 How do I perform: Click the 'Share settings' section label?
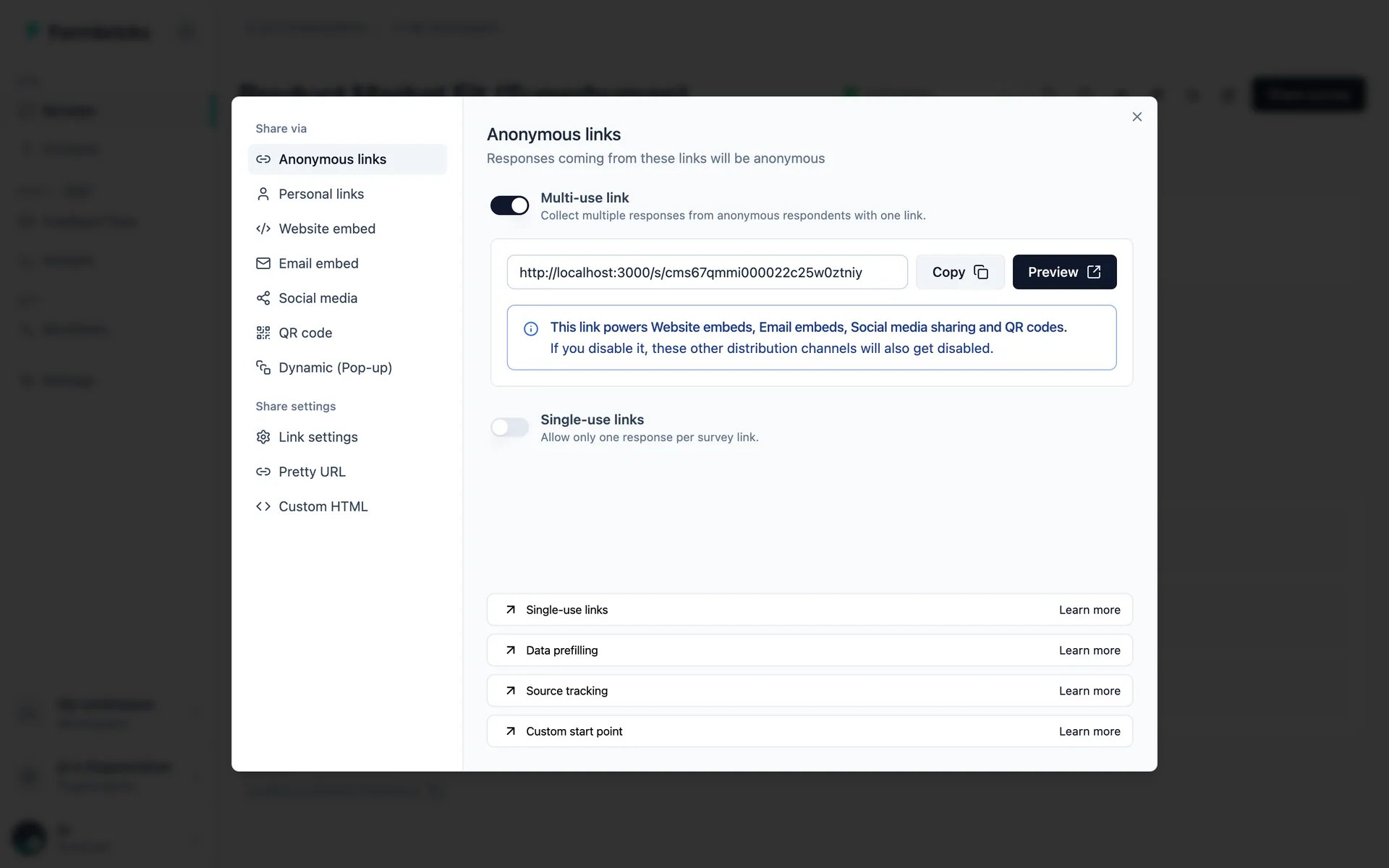(295, 407)
